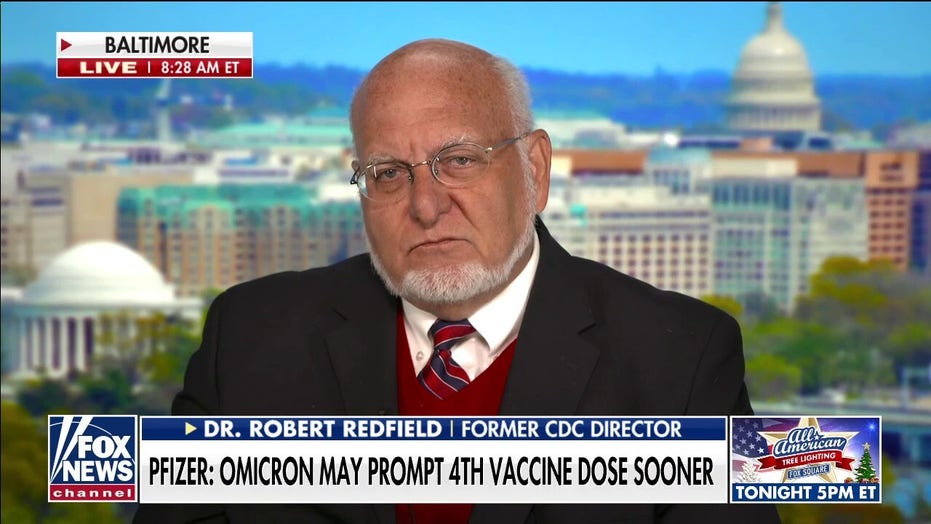The width and height of the screenshot is (931, 524).
Task: Click the red LIVE badge
Action: (x=108, y=68)
